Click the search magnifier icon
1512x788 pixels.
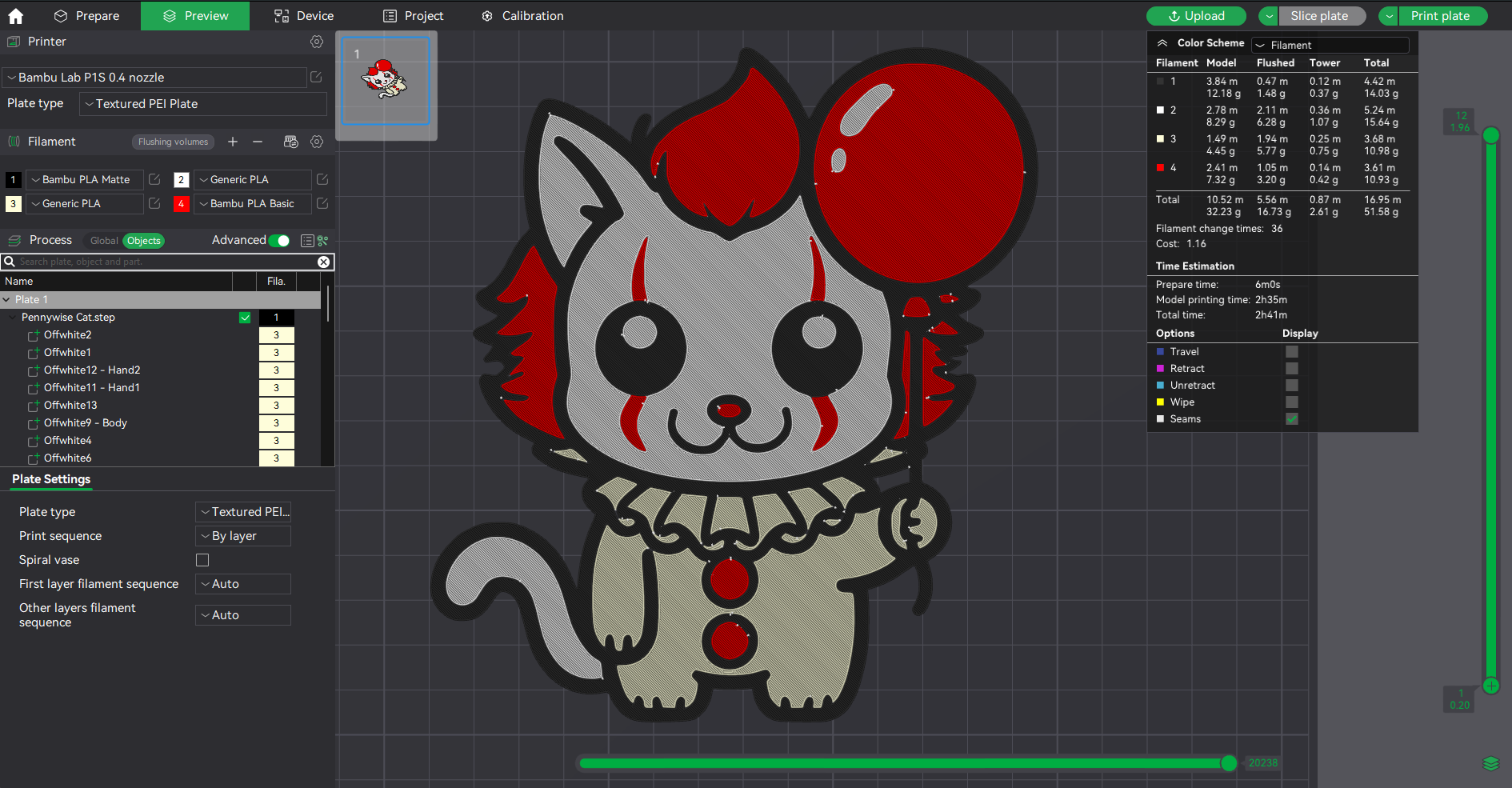click(10, 262)
